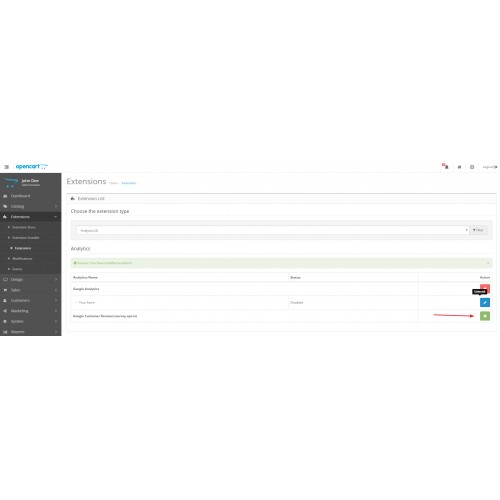Collapse the Extensions sidebar menu

tap(31, 217)
